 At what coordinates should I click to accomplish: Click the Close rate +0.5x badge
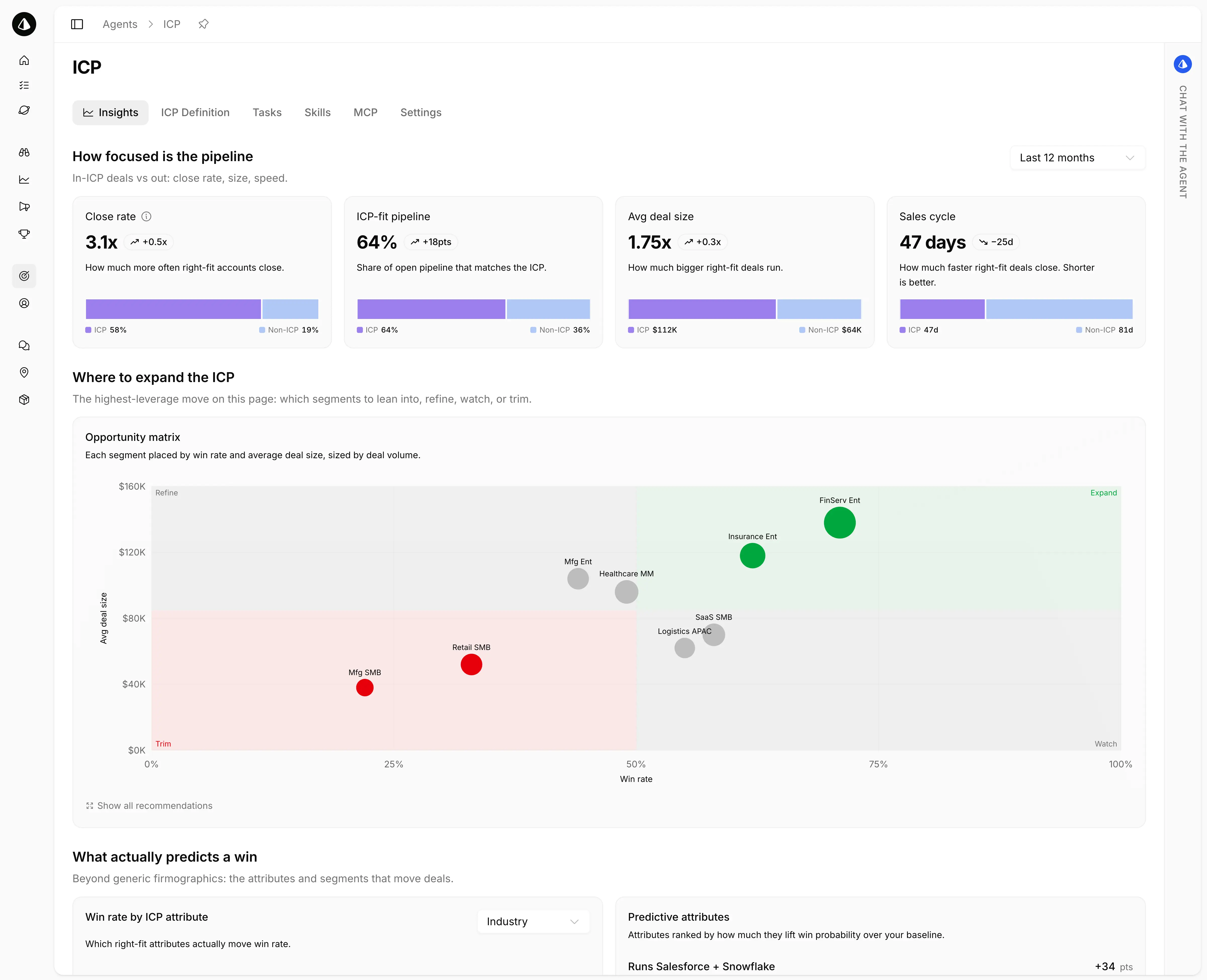149,242
